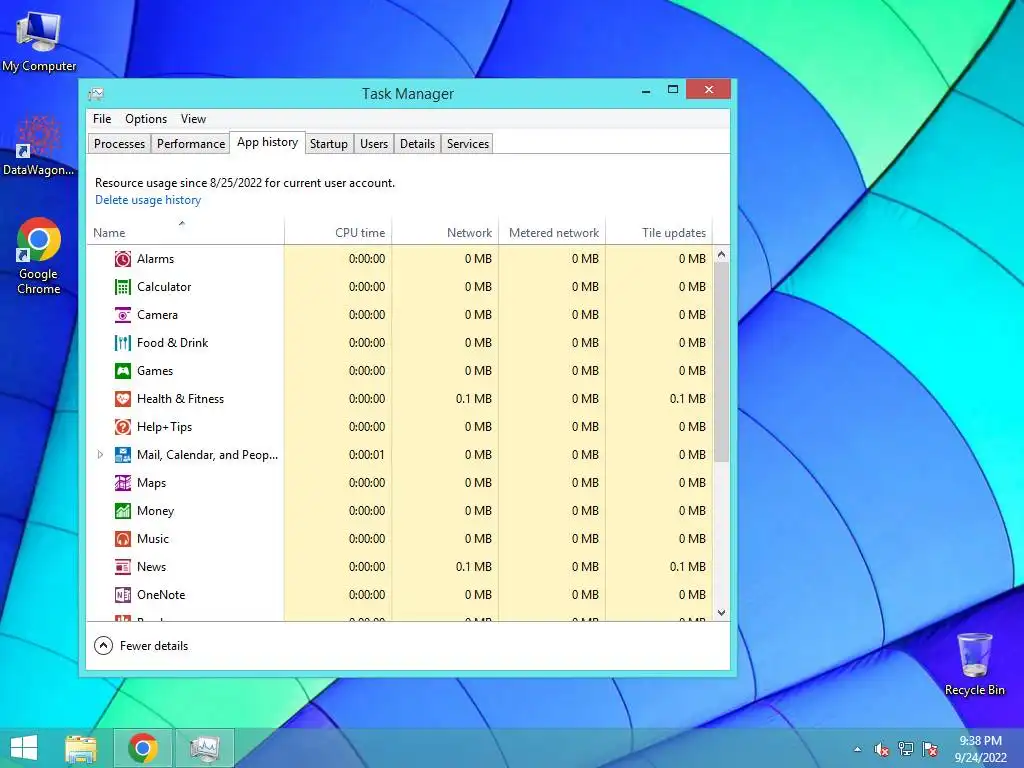The width and height of the screenshot is (1024, 768).
Task: Select the Health & Fitness row name
Action: coord(180,399)
